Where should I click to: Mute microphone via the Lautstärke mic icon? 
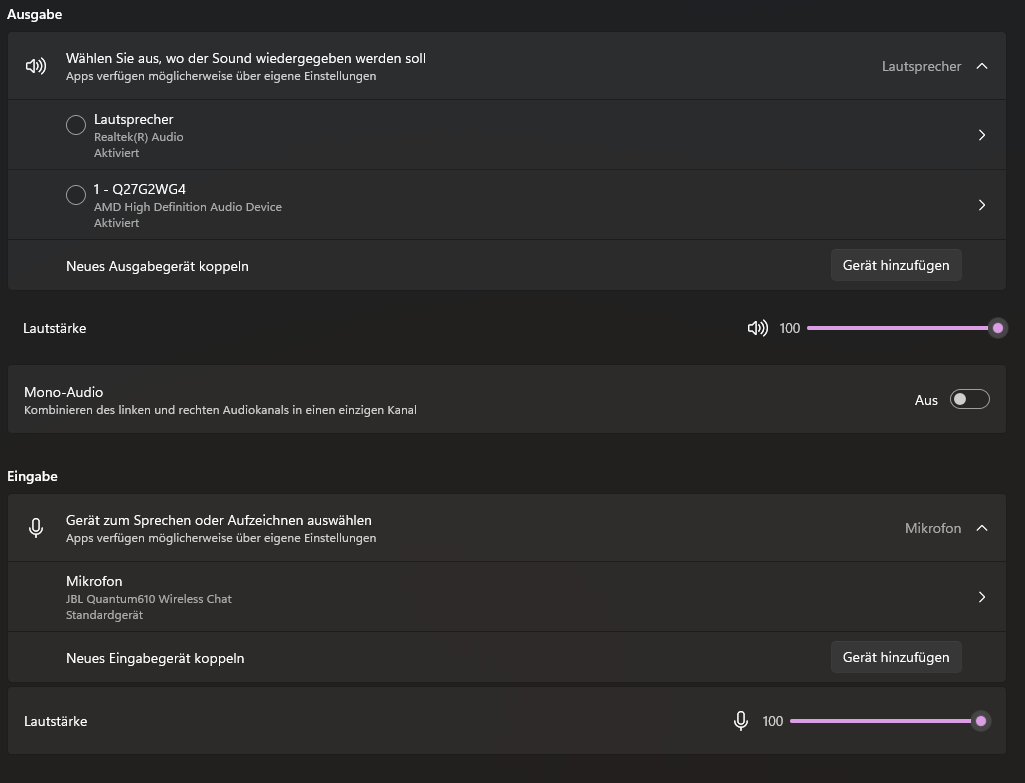pyautogui.click(x=741, y=721)
